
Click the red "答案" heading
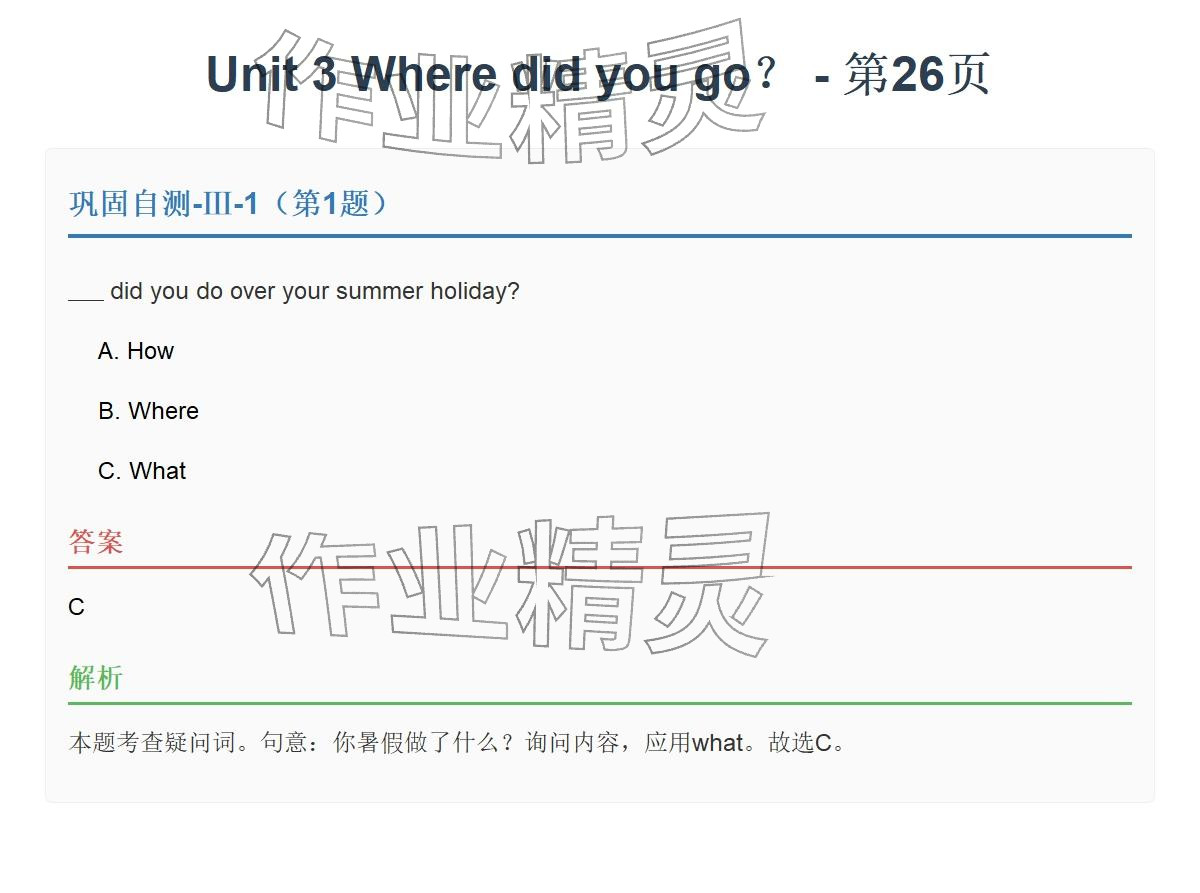click(96, 542)
